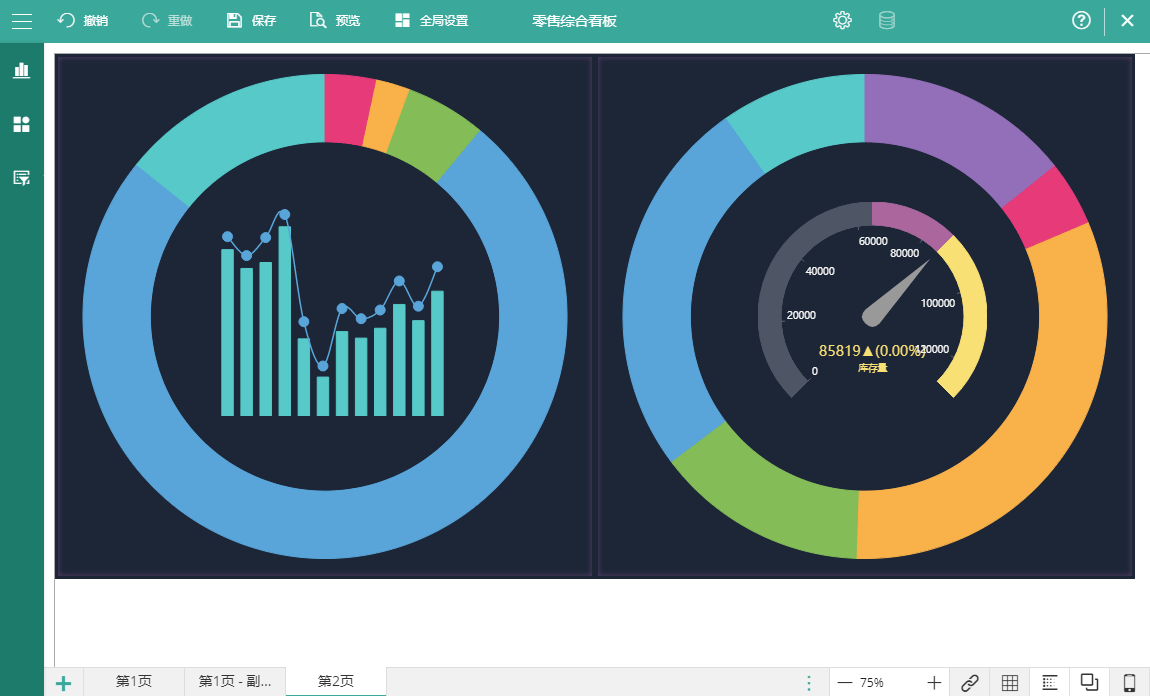This screenshot has height=696, width=1150.
Task: Open the page tabs more options dots
Action: click(x=809, y=683)
